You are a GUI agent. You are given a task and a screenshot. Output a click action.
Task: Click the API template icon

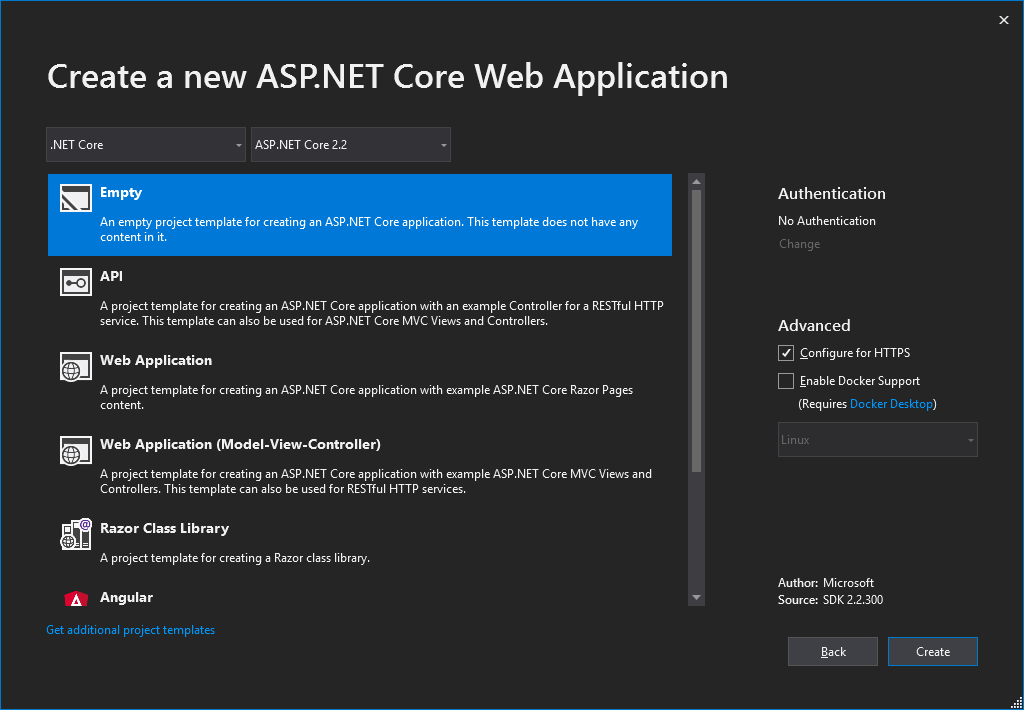pos(76,283)
